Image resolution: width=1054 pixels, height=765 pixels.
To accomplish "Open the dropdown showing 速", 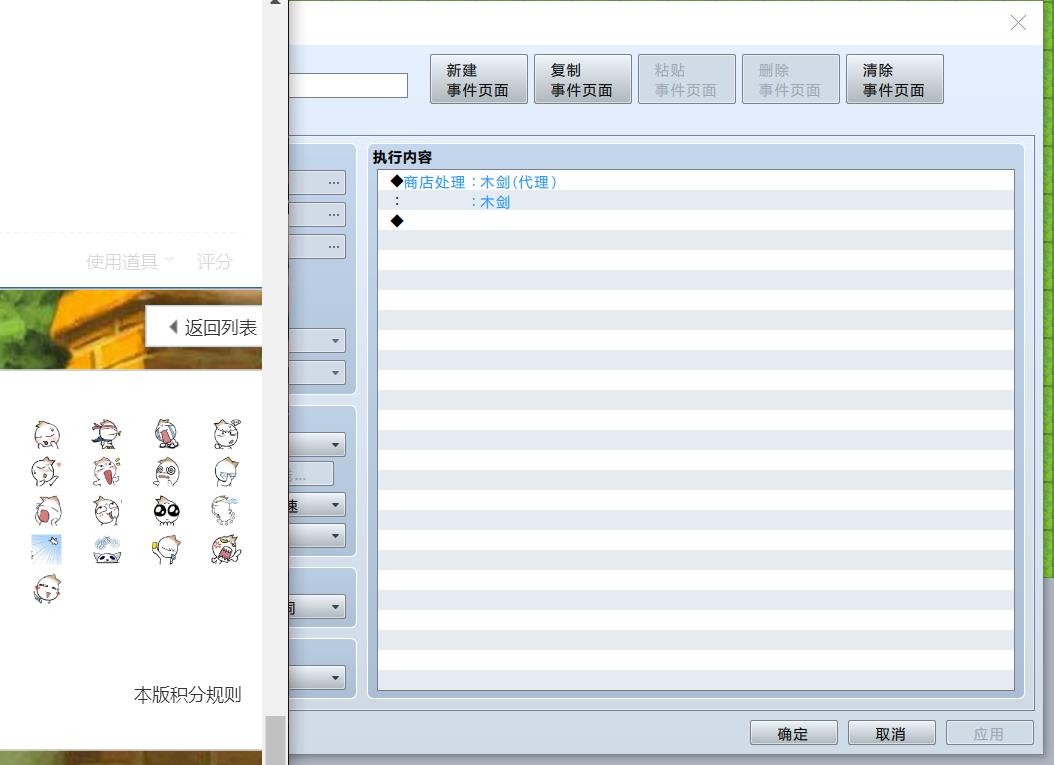I will tap(317, 505).
